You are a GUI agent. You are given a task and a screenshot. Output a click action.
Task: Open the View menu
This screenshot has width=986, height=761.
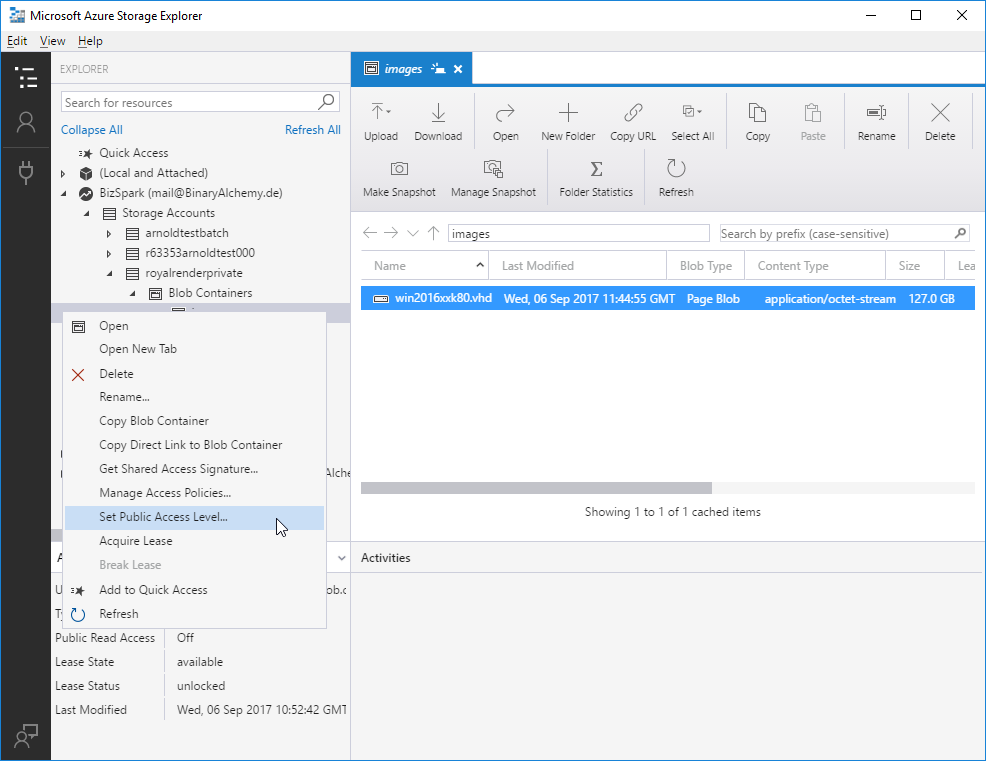tap(53, 41)
